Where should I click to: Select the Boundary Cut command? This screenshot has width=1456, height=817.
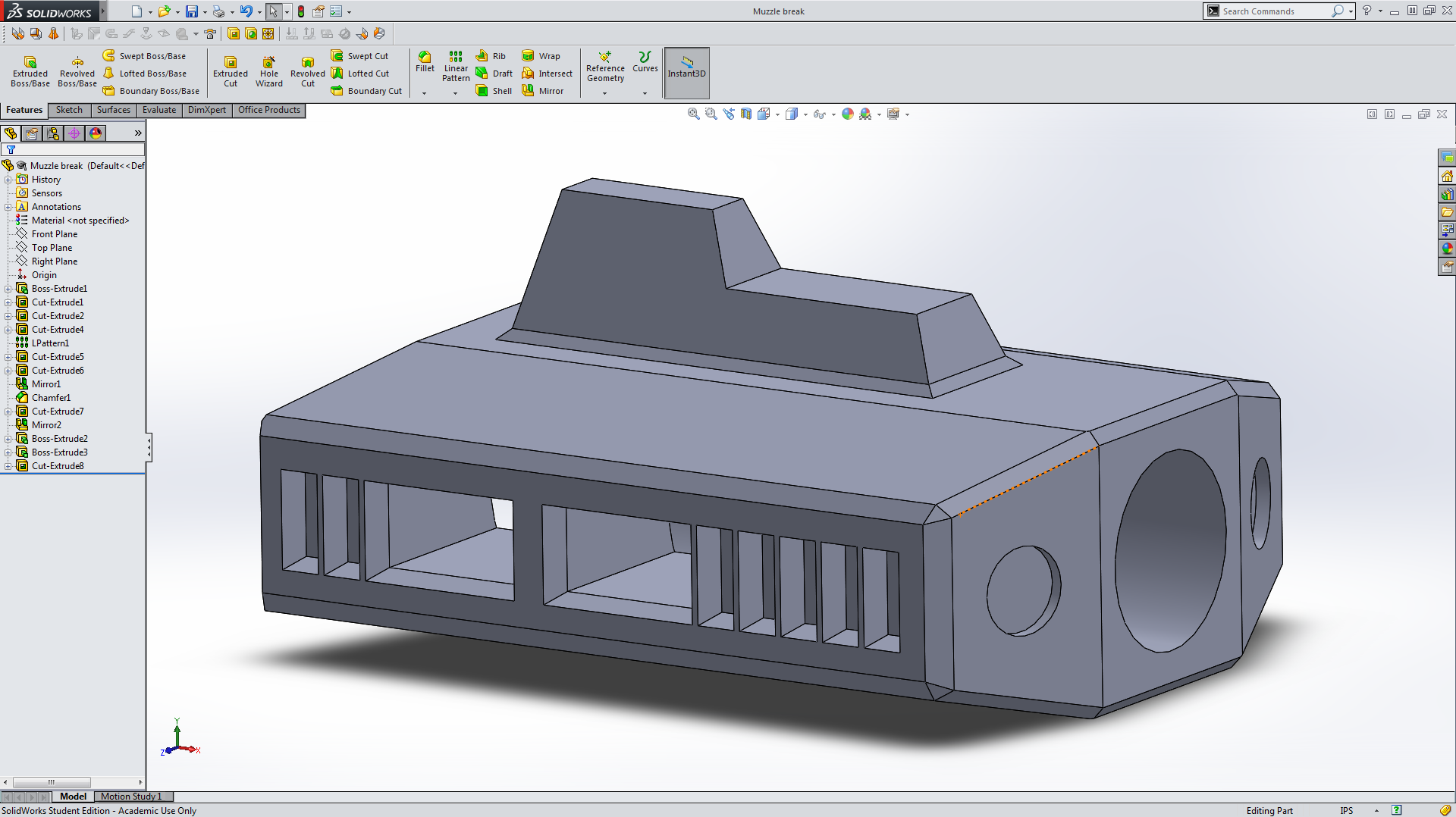366,91
